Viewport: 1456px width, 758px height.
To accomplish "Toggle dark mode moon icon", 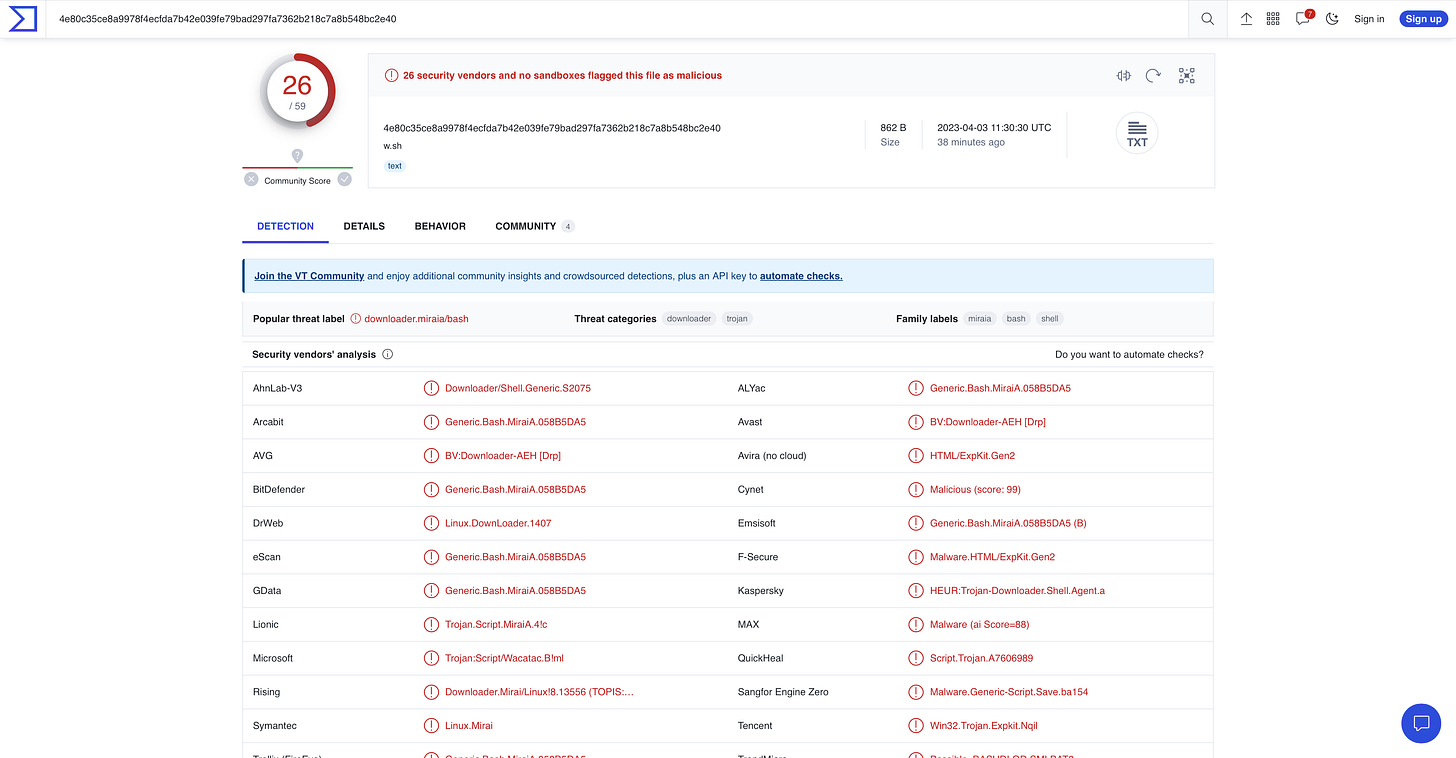I will tap(1332, 19).
